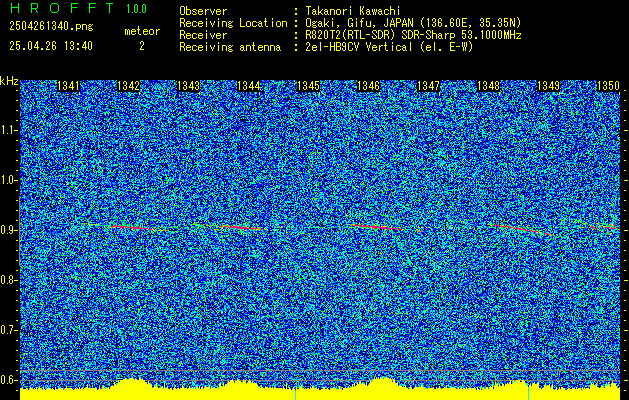Click the 1346 time marker
The width and height of the screenshot is (629, 400).
pyautogui.click(x=368, y=86)
